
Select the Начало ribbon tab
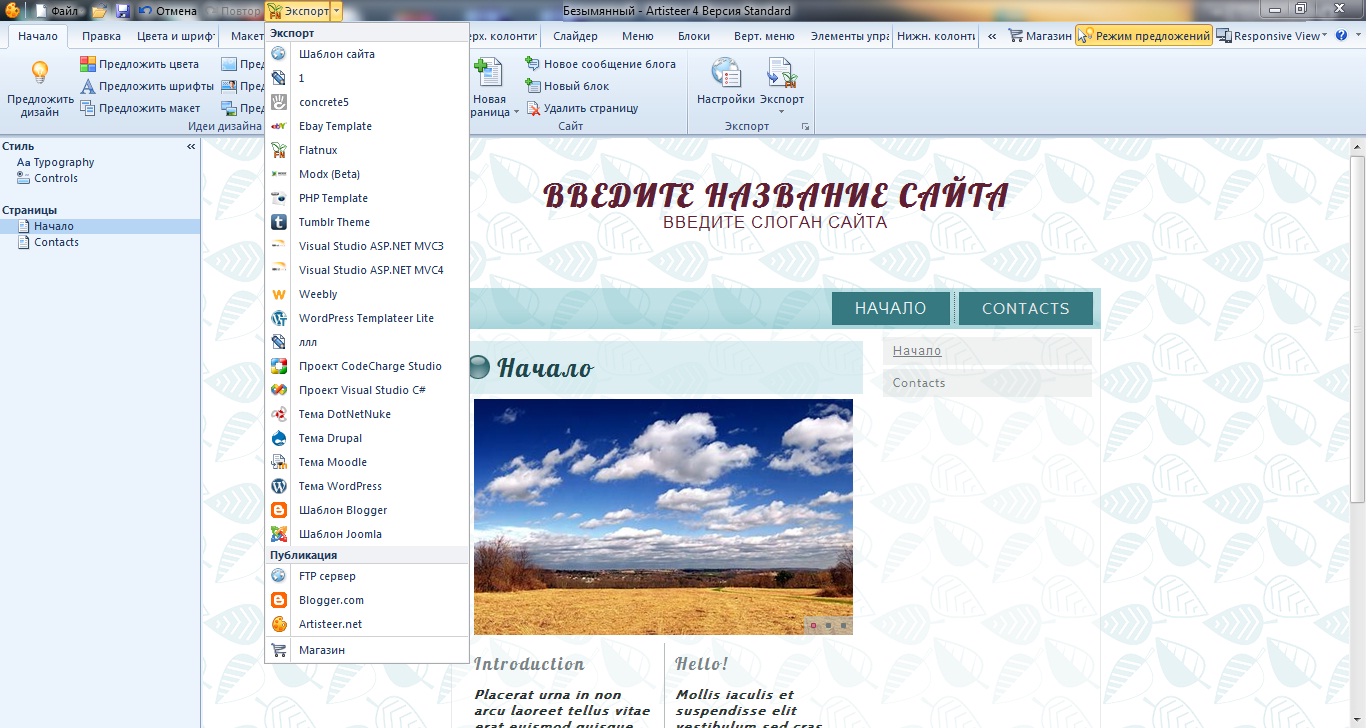click(x=38, y=36)
